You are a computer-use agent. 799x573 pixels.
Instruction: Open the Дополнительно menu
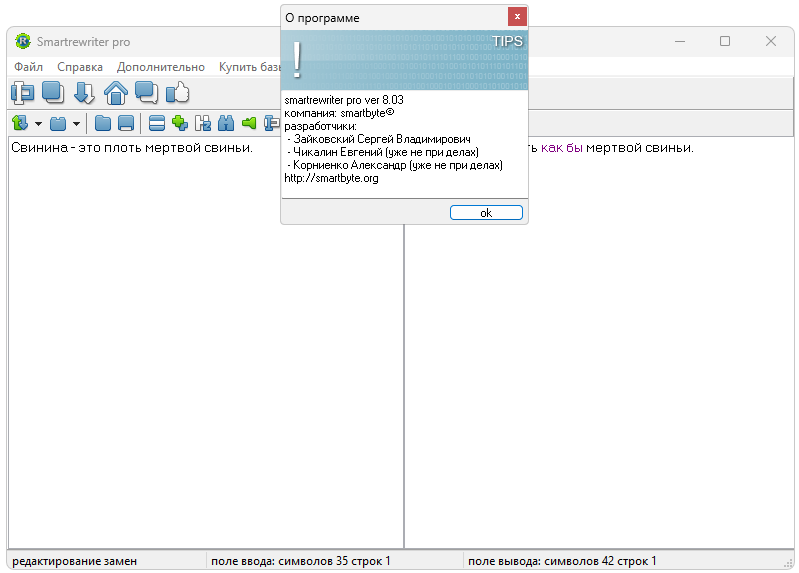click(161, 67)
